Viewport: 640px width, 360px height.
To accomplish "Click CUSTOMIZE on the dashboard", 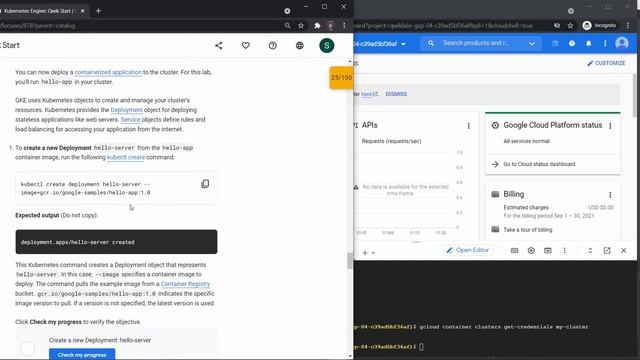I will [x=606, y=63].
